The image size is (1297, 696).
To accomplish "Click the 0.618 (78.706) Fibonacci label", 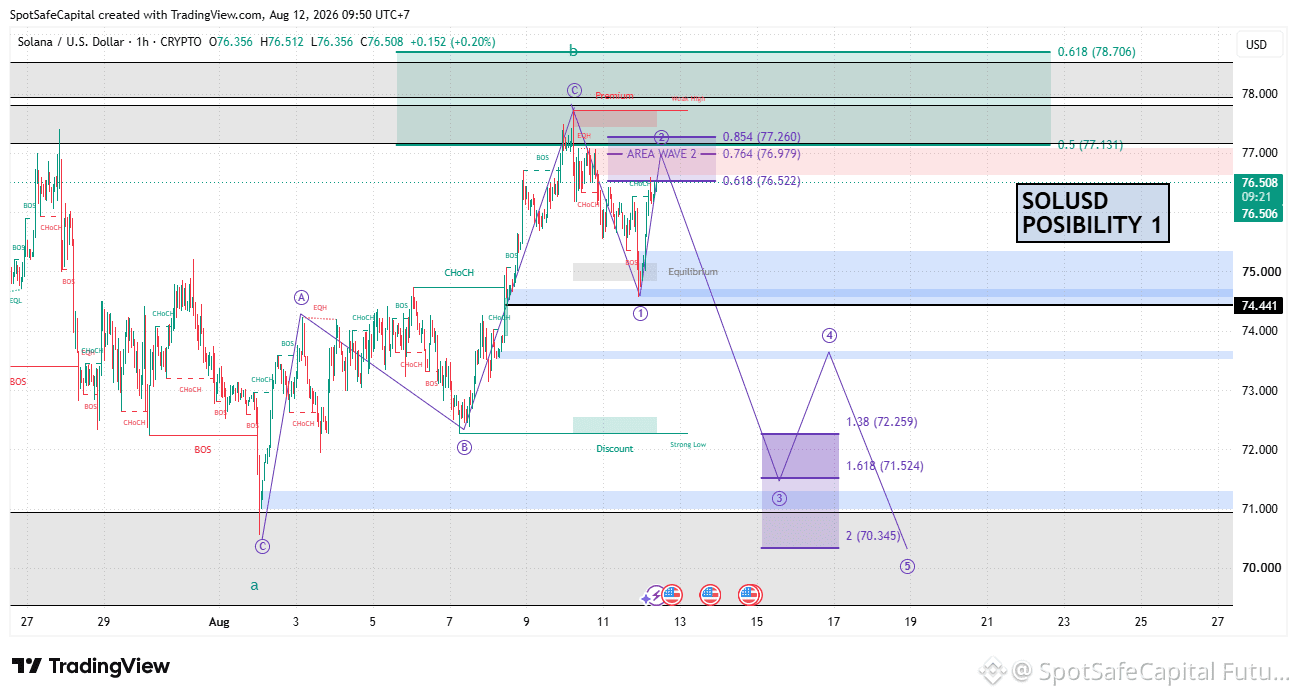I will coord(1097,51).
